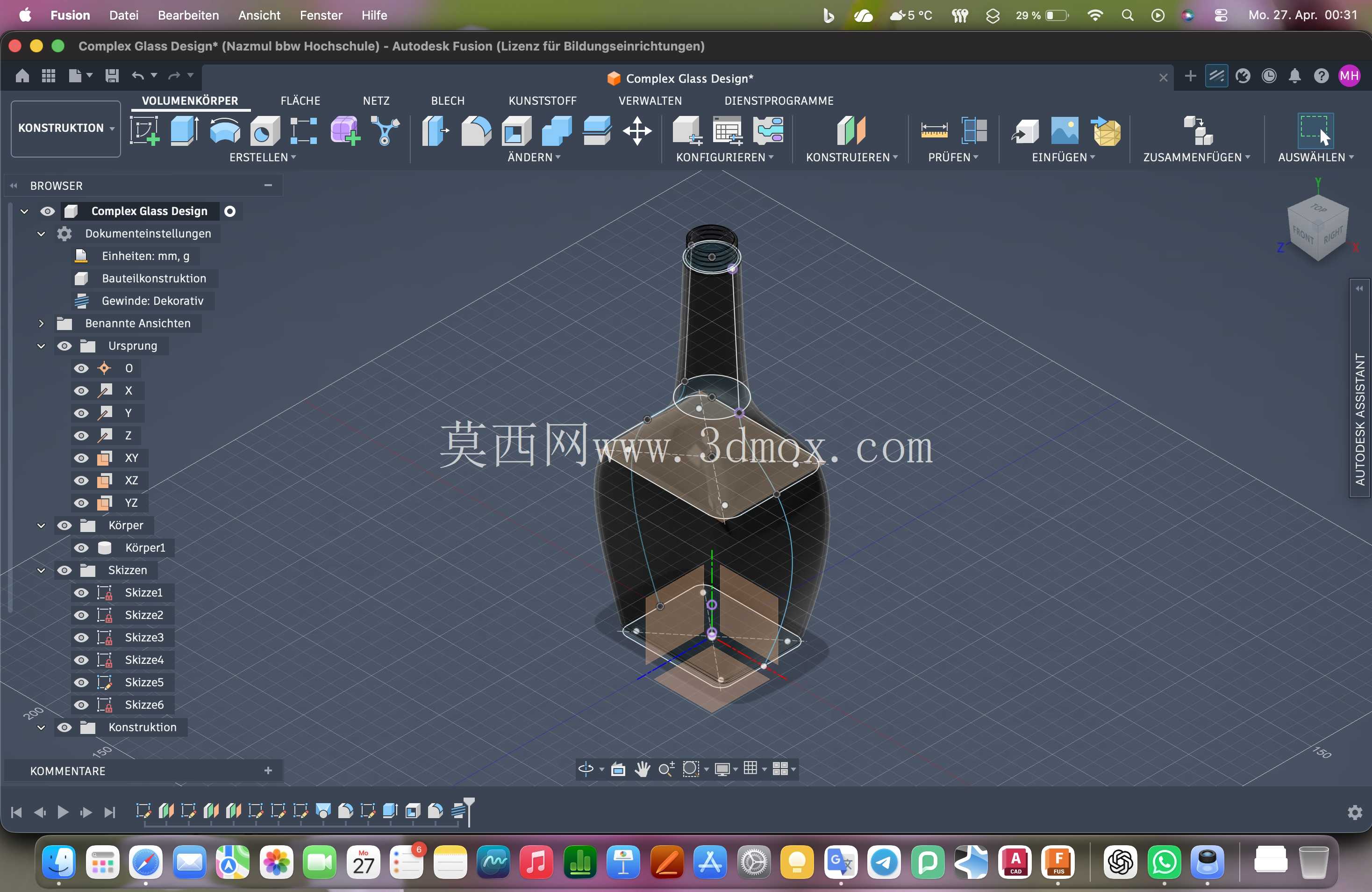The image size is (1372, 892).
Task: Open Safari from the Dock
Action: click(x=146, y=863)
